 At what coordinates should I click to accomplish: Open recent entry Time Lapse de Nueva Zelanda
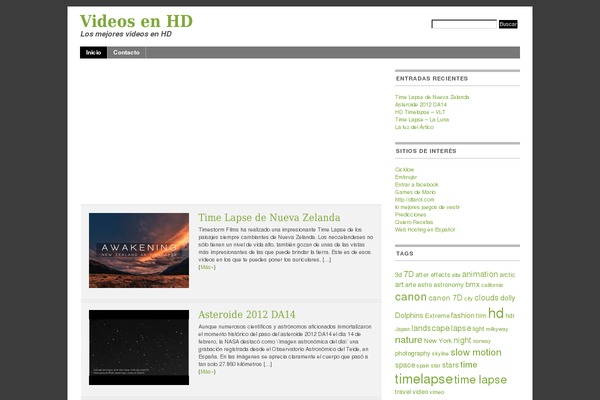coord(432,97)
